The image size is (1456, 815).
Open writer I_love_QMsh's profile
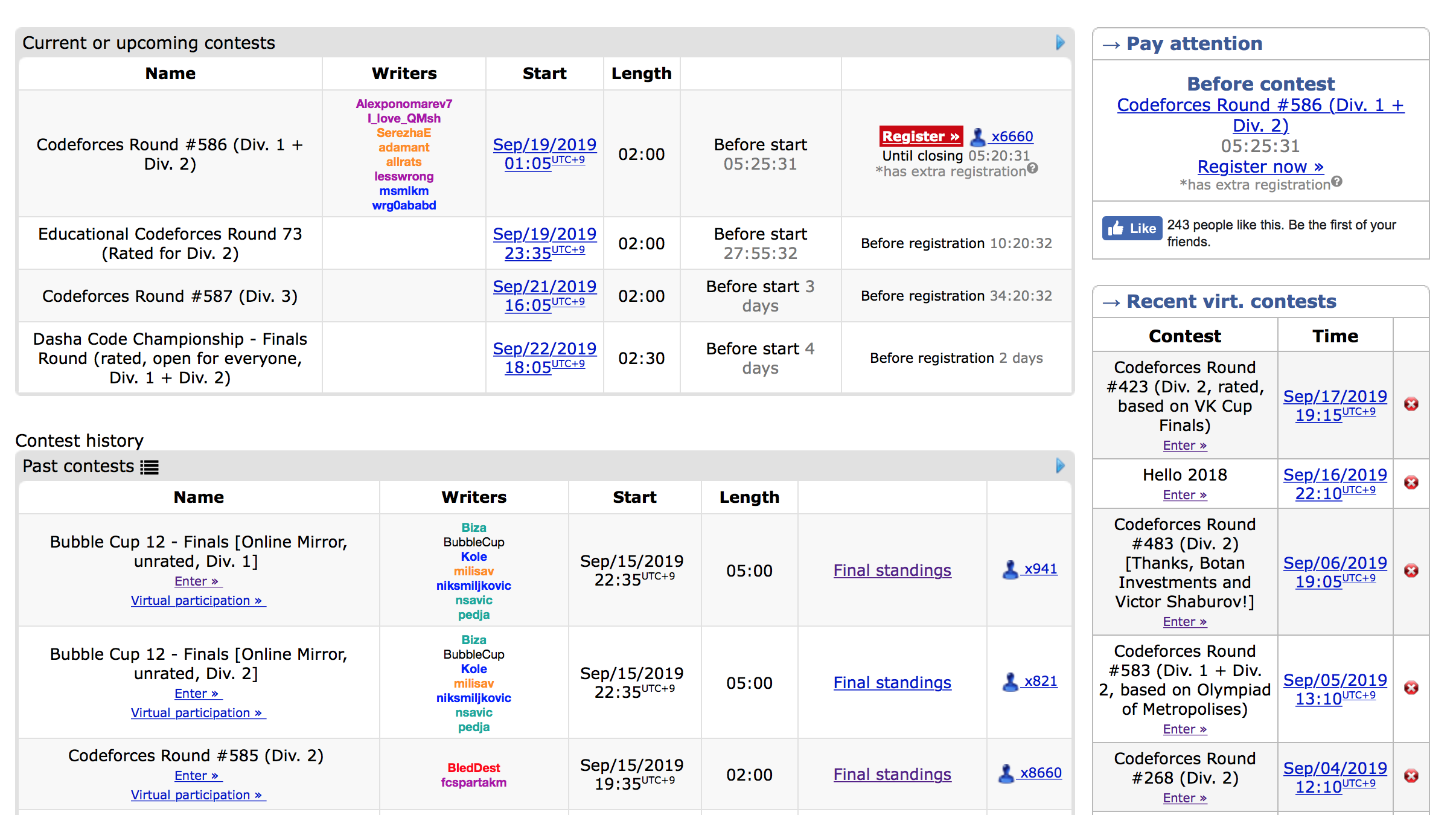(x=404, y=118)
